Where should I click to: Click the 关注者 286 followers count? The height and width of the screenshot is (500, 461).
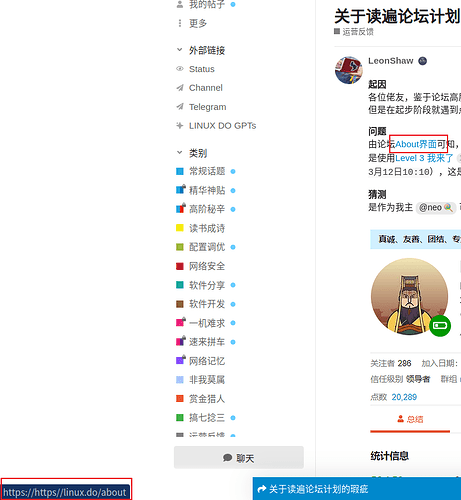[391, 363]
